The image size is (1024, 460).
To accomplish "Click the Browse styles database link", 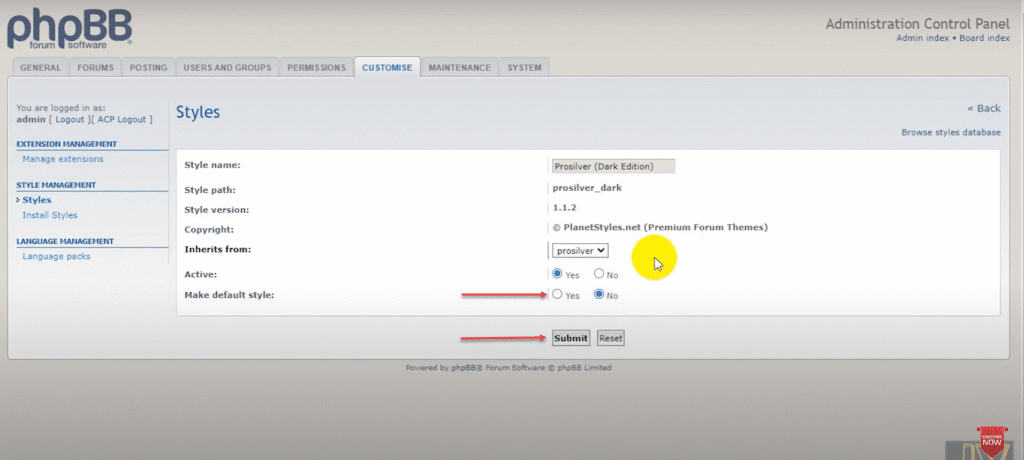I will click(x=950, y=132).
